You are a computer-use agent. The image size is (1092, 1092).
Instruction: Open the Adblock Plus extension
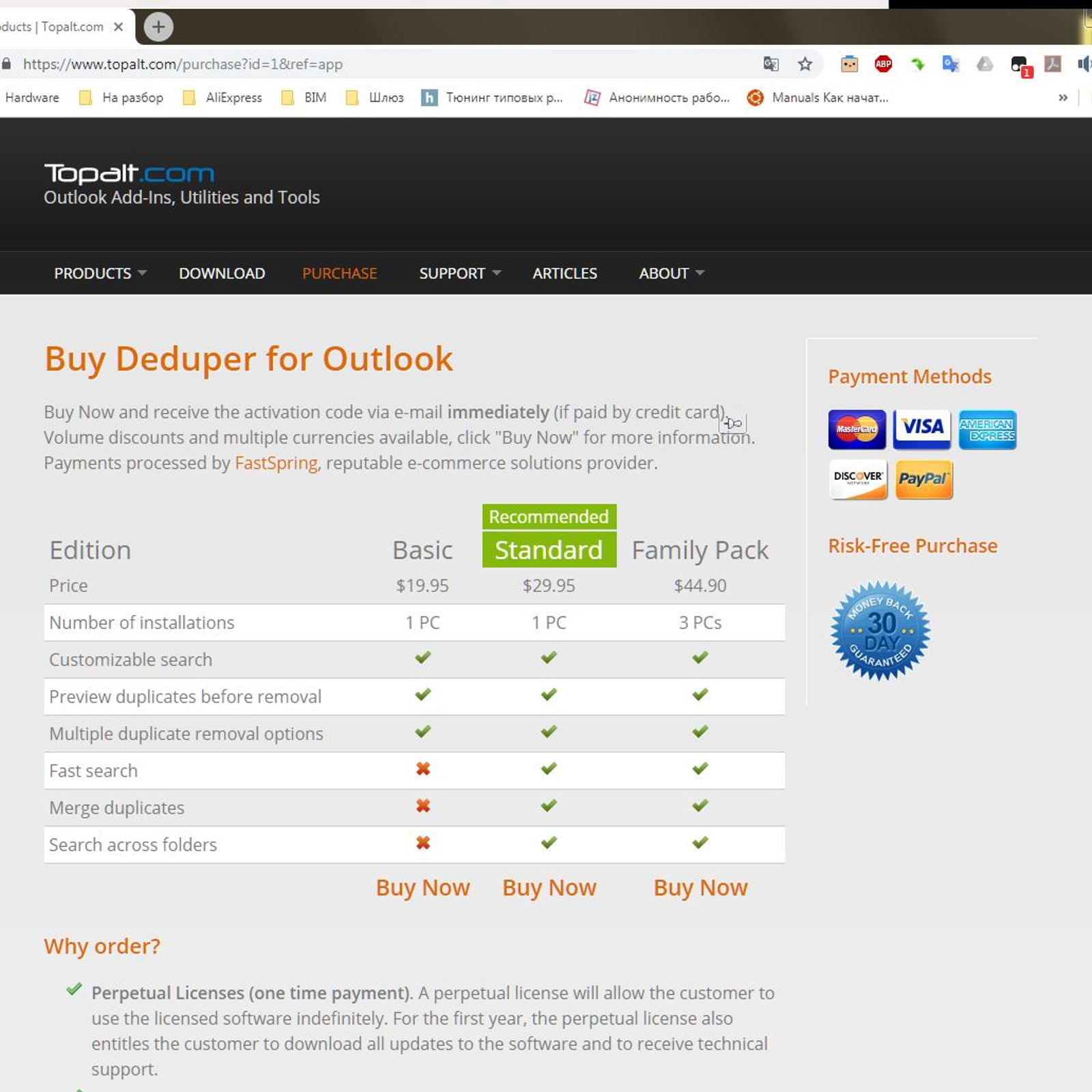coord(883,64)
